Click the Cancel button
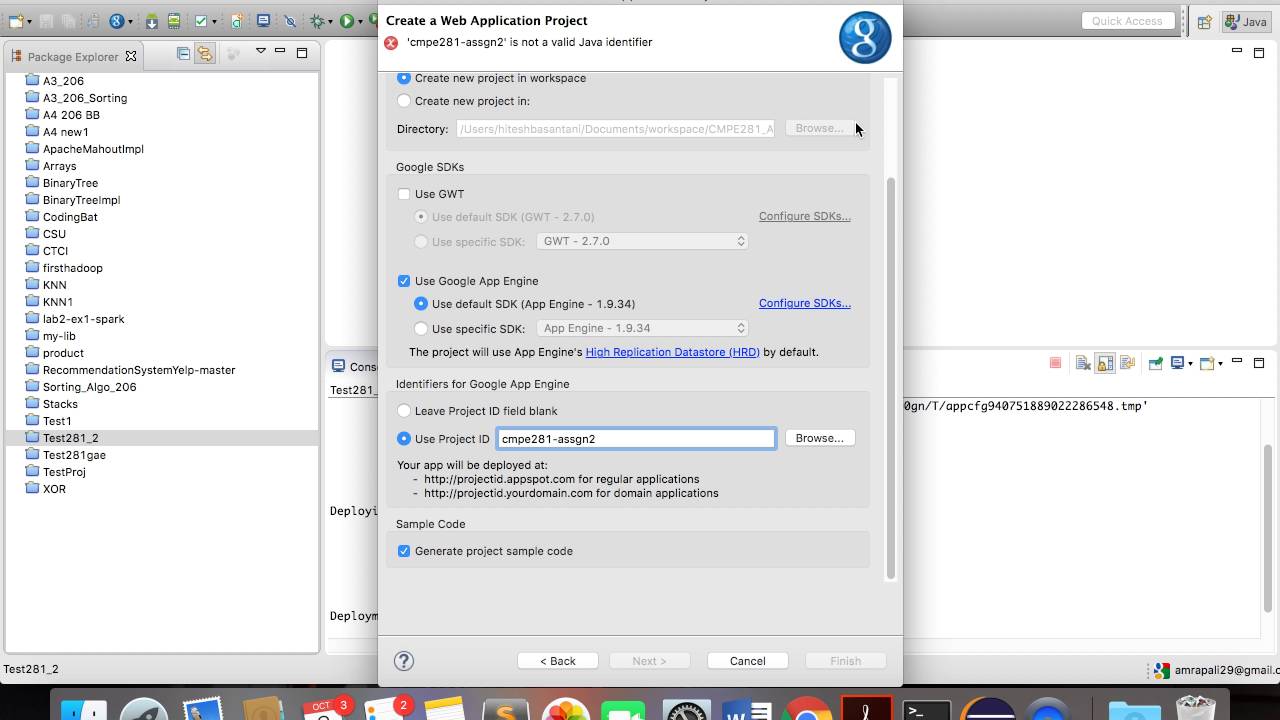The image size is (1280, 720). tap(747, 661)
